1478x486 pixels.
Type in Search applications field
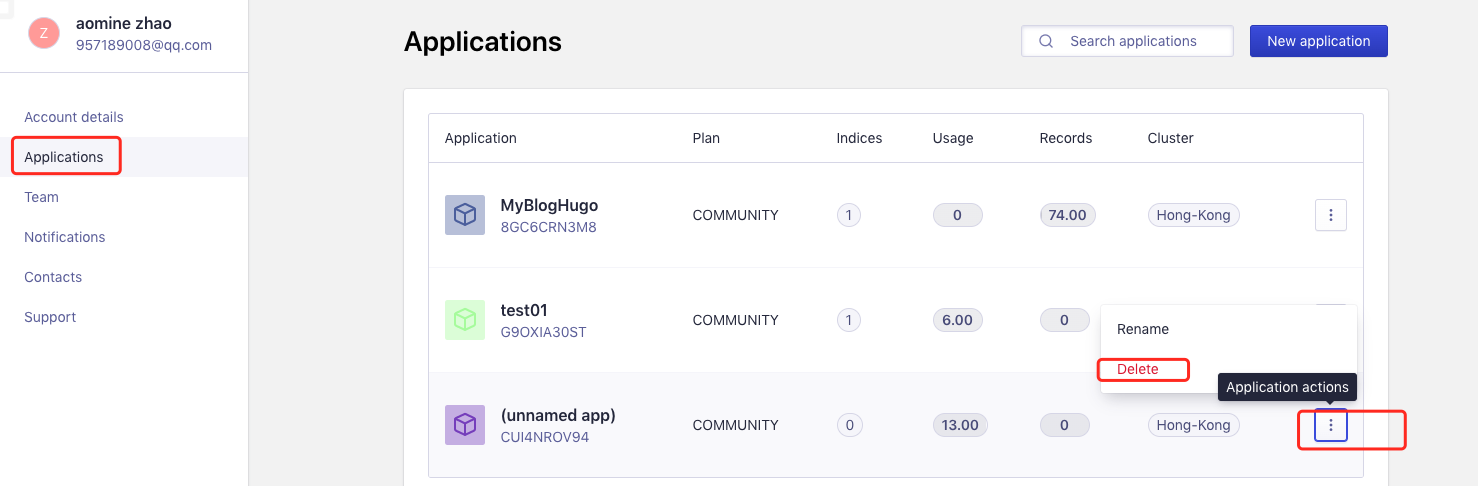tap(1140, 41)
